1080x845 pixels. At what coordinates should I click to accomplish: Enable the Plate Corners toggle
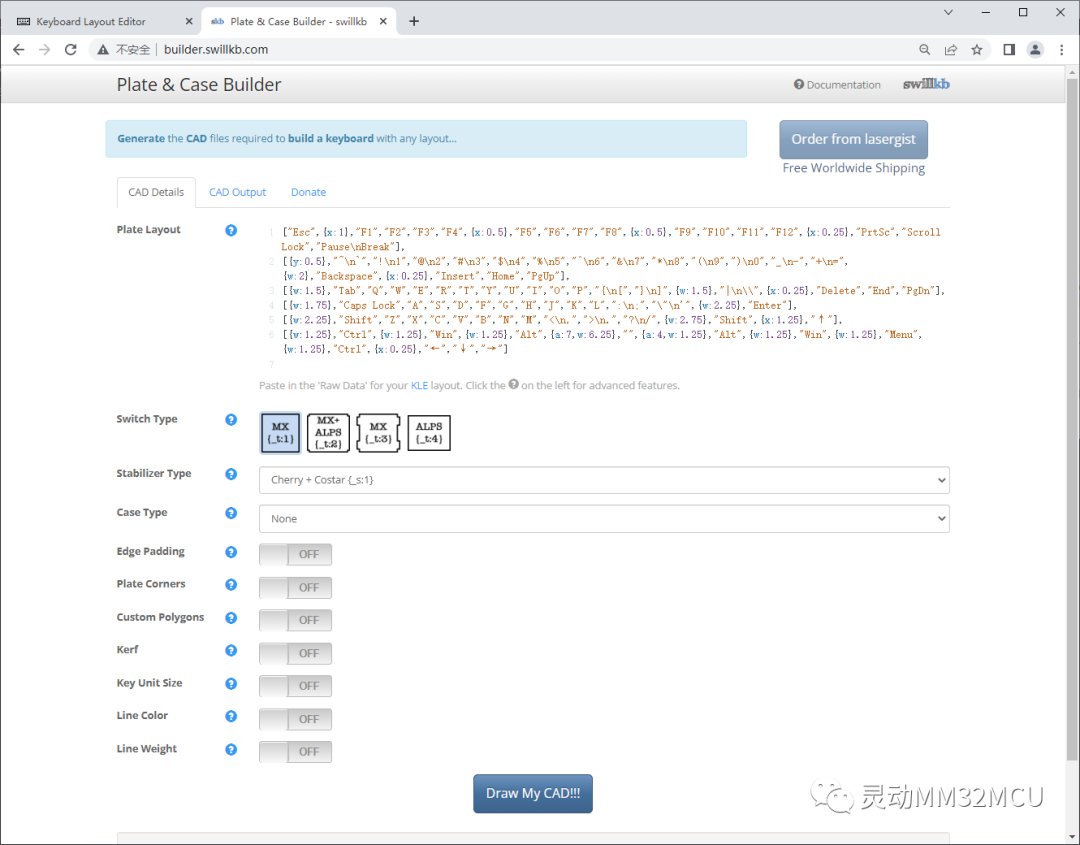(x=295, y=587)
